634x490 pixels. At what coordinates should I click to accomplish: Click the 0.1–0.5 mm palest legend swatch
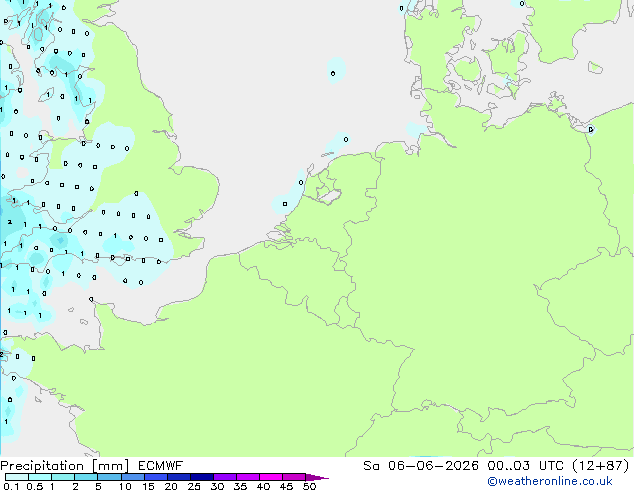pyautogui.click(x=17, y=477)
